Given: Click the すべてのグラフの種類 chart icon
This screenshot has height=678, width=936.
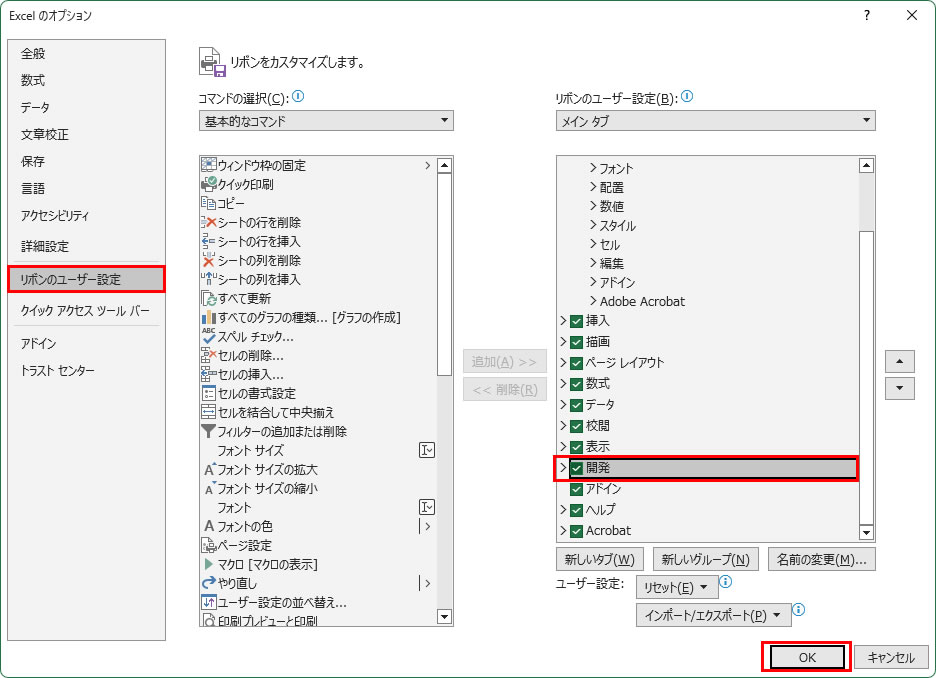Looking at the screenshot, I should (x=208, y=317).
